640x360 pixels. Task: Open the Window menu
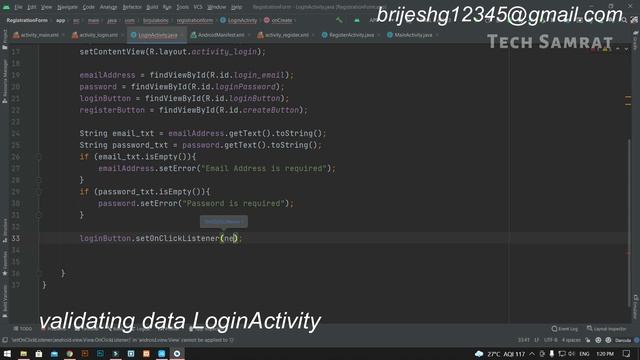[216, 7]
